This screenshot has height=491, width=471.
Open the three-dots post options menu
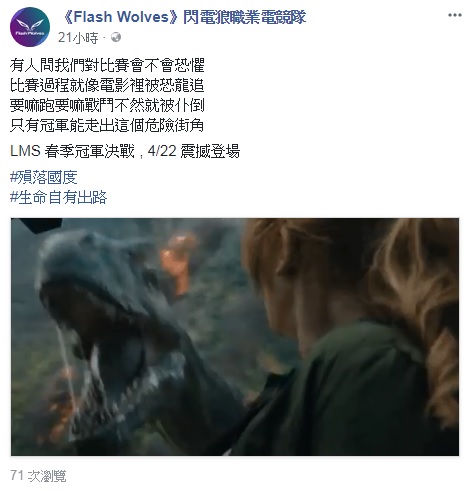pos(455,15)
